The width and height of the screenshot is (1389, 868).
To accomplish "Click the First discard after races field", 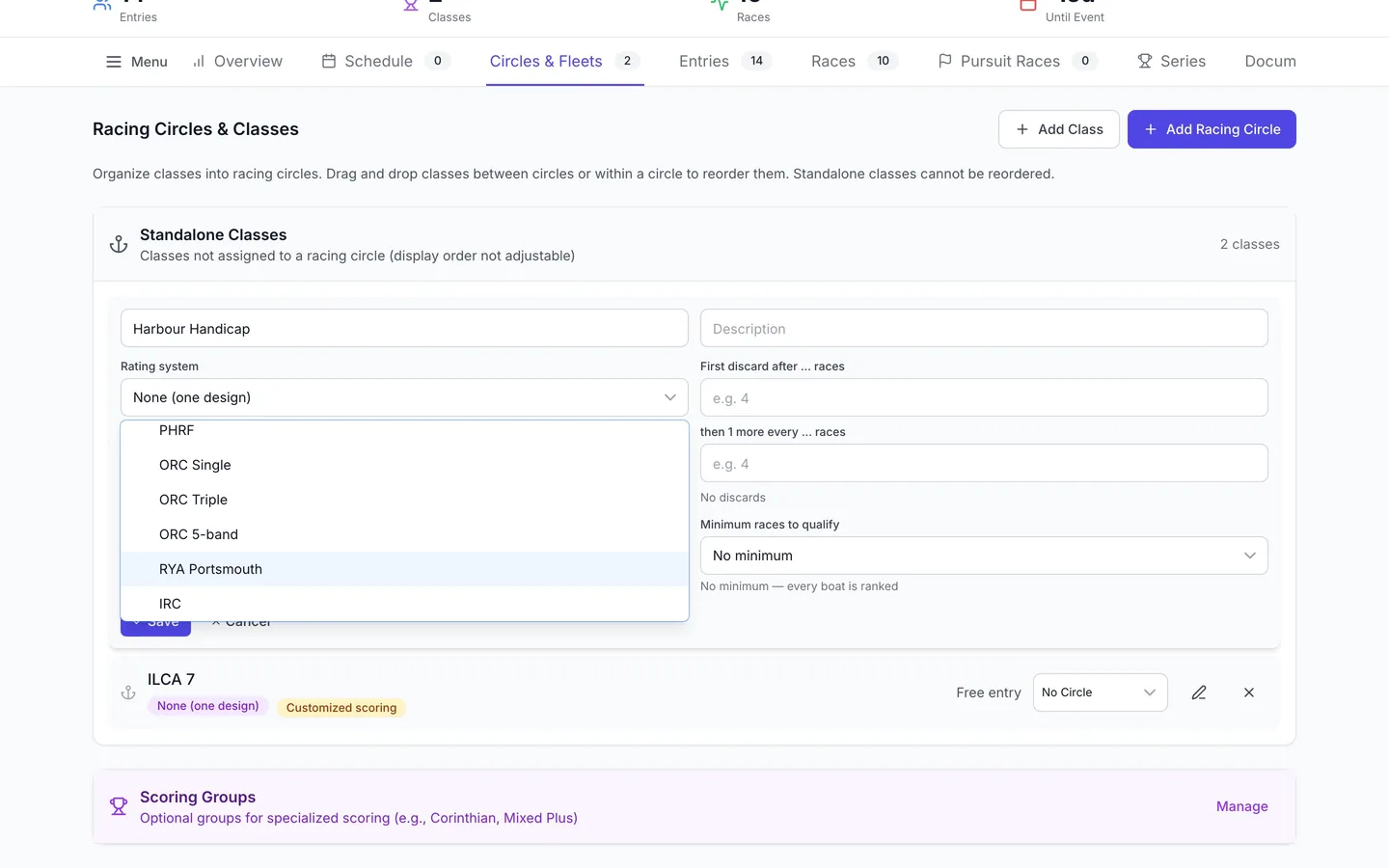I will coord(984,397).
